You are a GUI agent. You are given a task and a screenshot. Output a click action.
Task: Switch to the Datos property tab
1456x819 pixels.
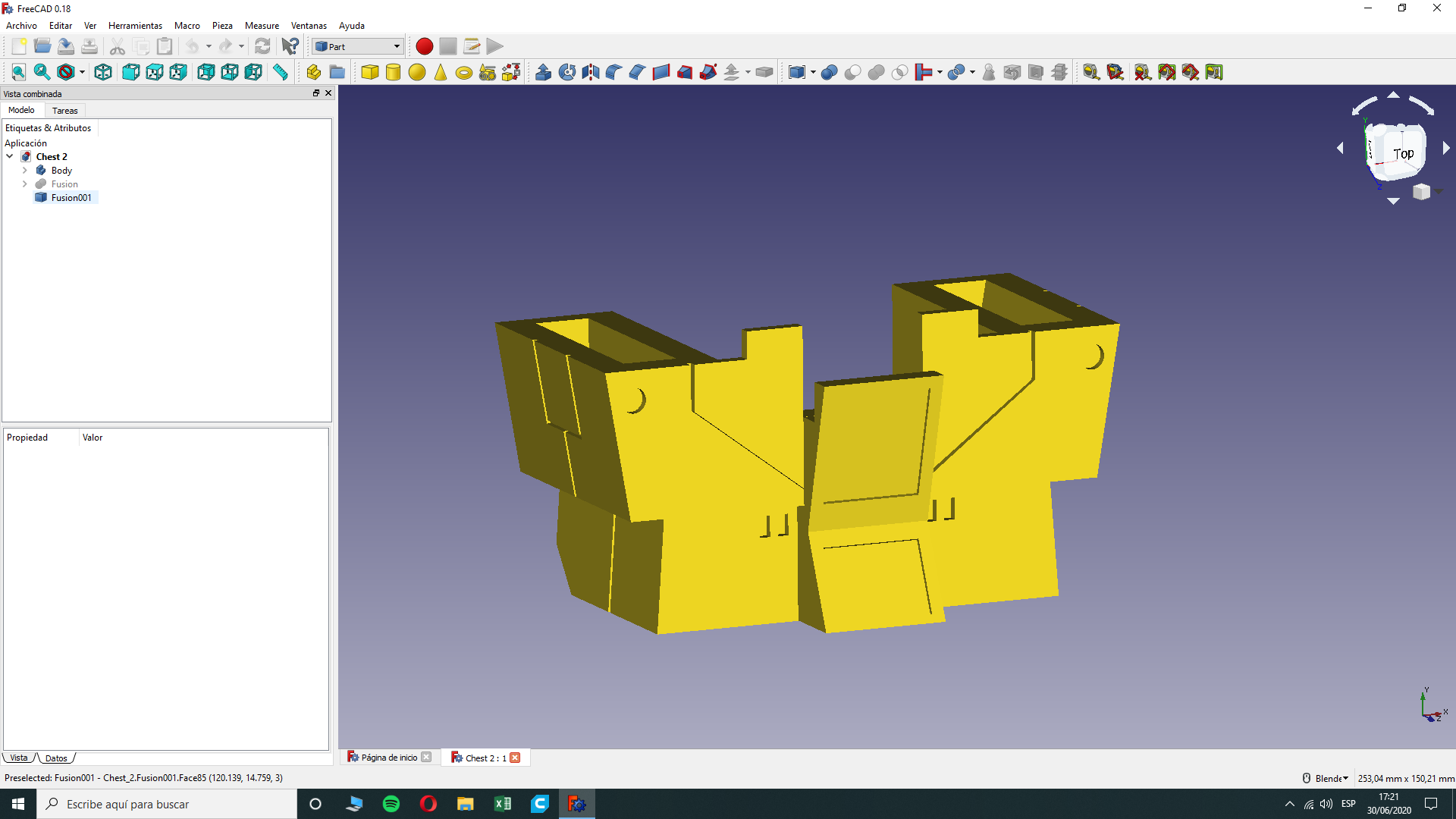[56, 758]
